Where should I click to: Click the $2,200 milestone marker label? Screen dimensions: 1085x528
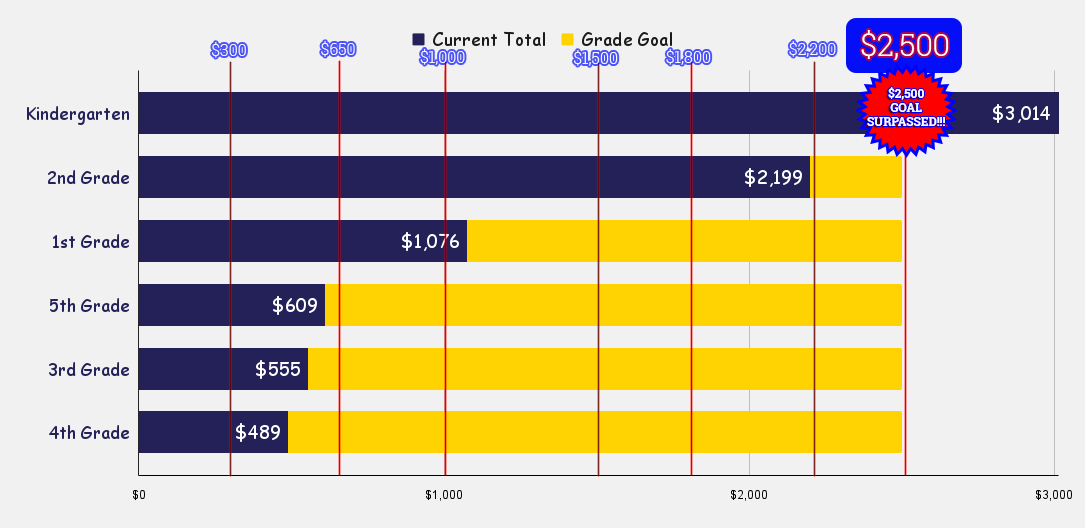point(812,49)
